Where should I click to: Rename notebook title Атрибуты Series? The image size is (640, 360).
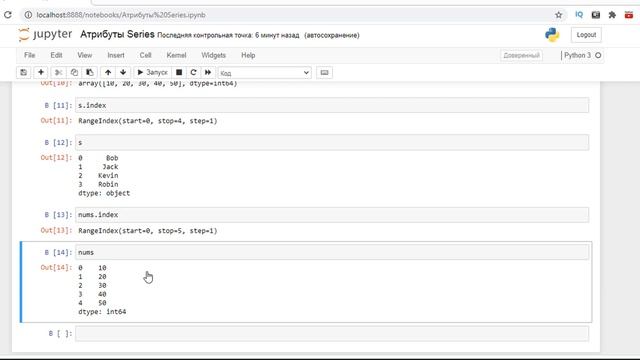click(117, 34)
